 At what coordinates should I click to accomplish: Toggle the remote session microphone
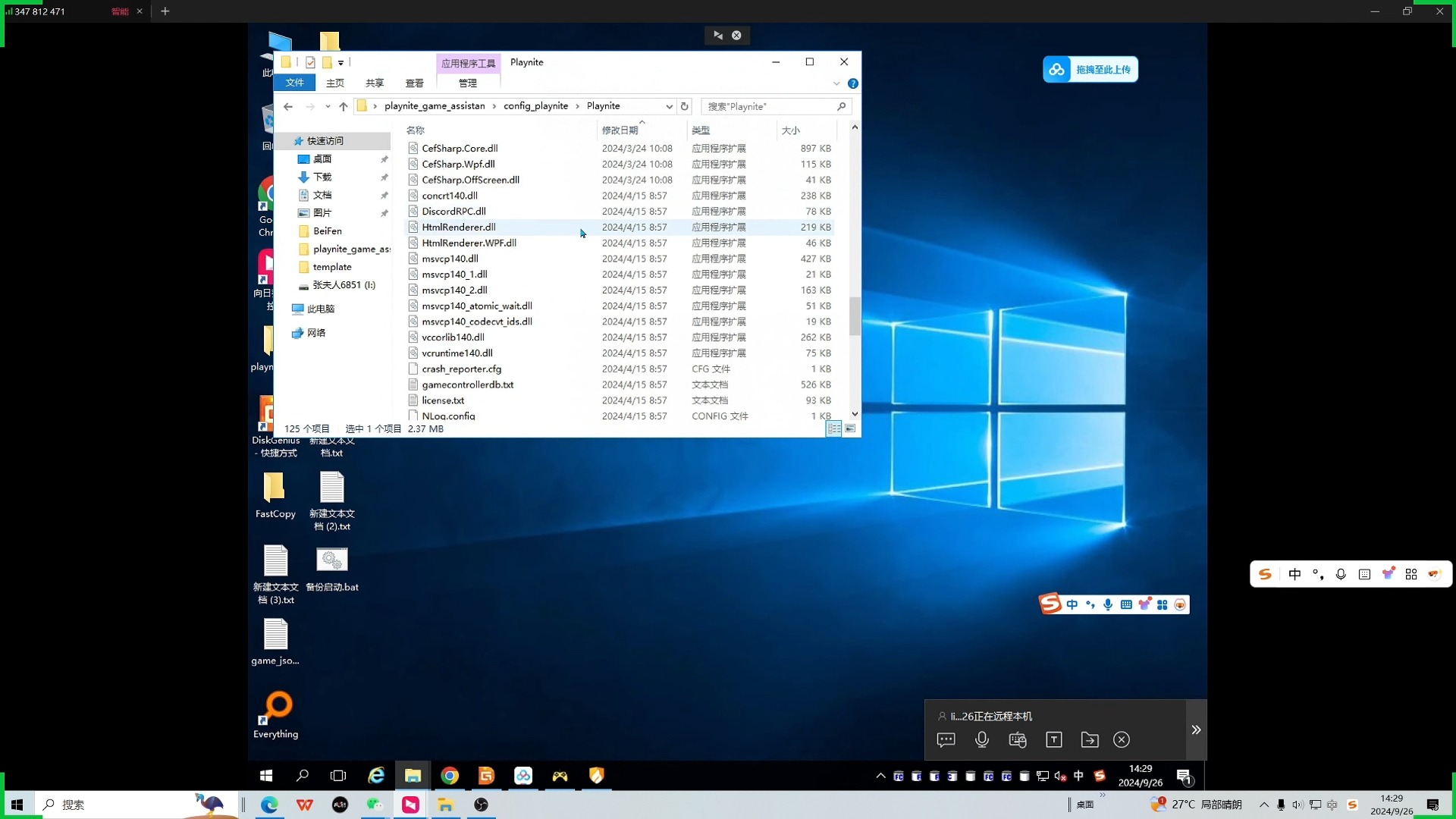pyautogui.click(x=982, y=740)
